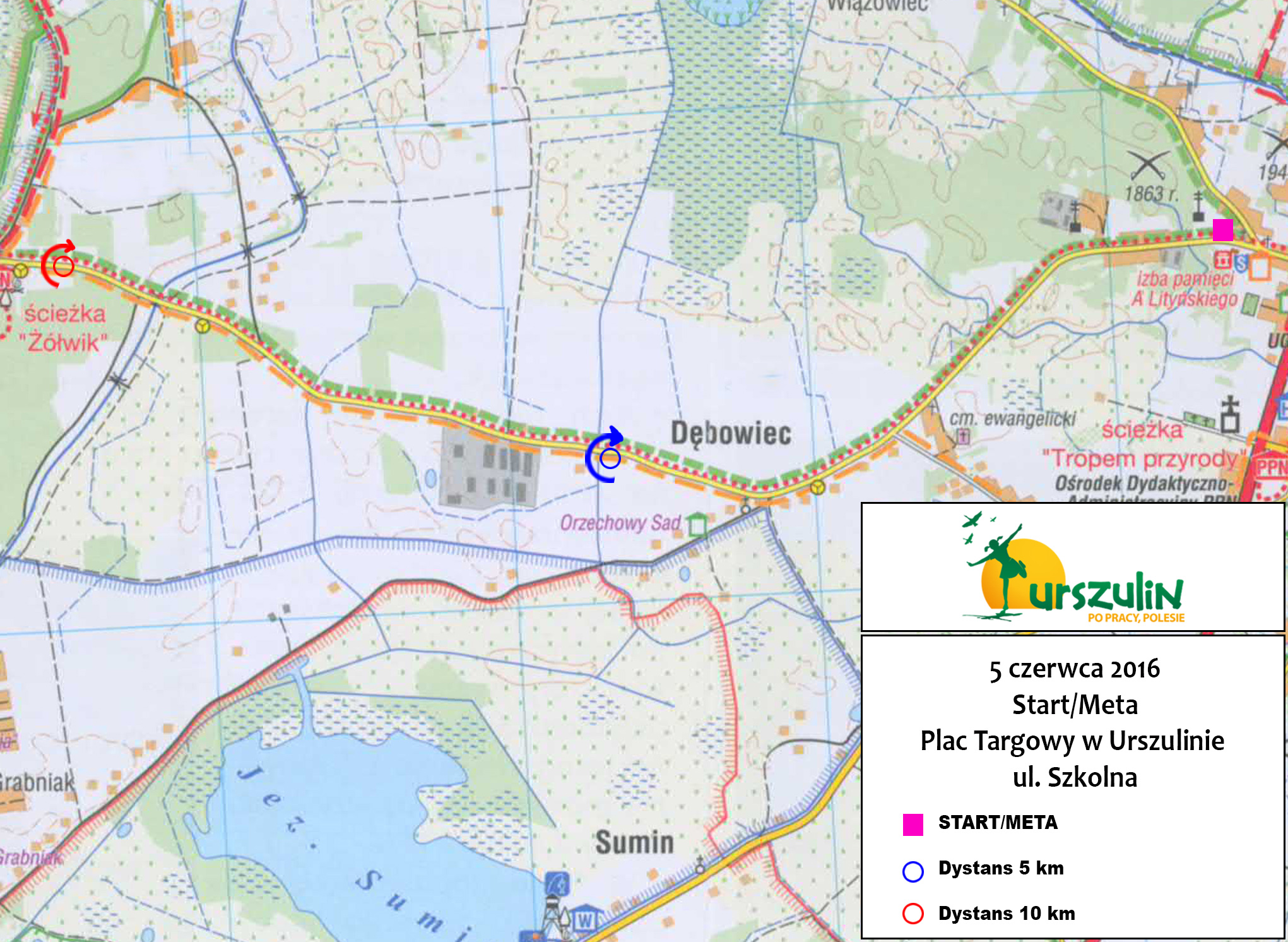Click the red museum icon above Izba pamięci

pos(1222,259)
